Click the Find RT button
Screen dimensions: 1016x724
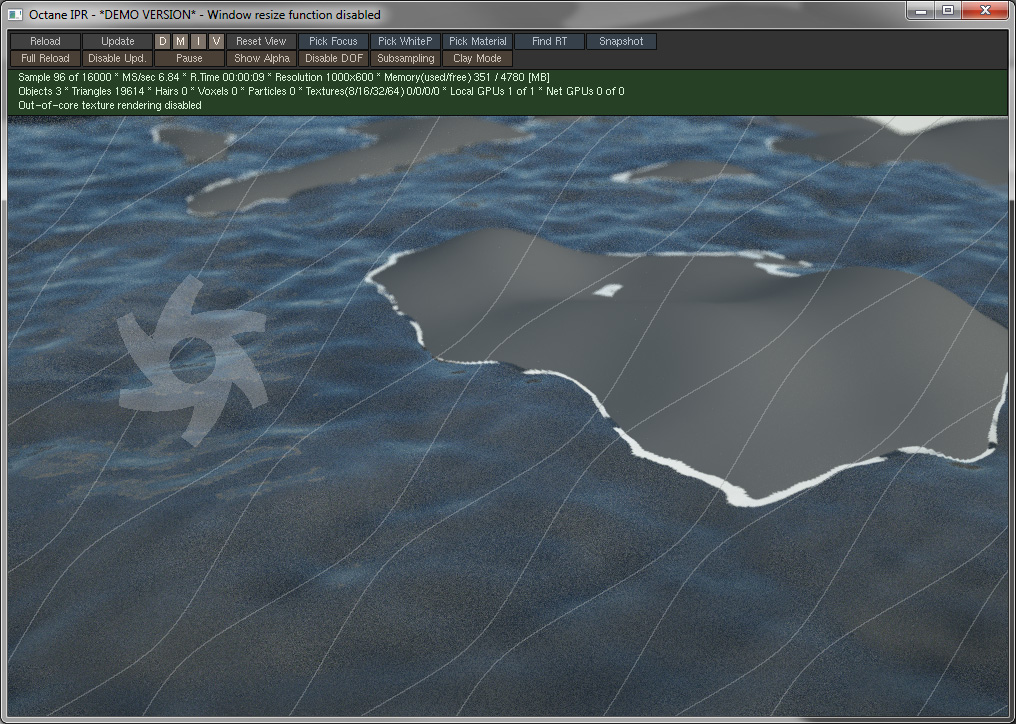pyautogui.click(x=549, y=41)
